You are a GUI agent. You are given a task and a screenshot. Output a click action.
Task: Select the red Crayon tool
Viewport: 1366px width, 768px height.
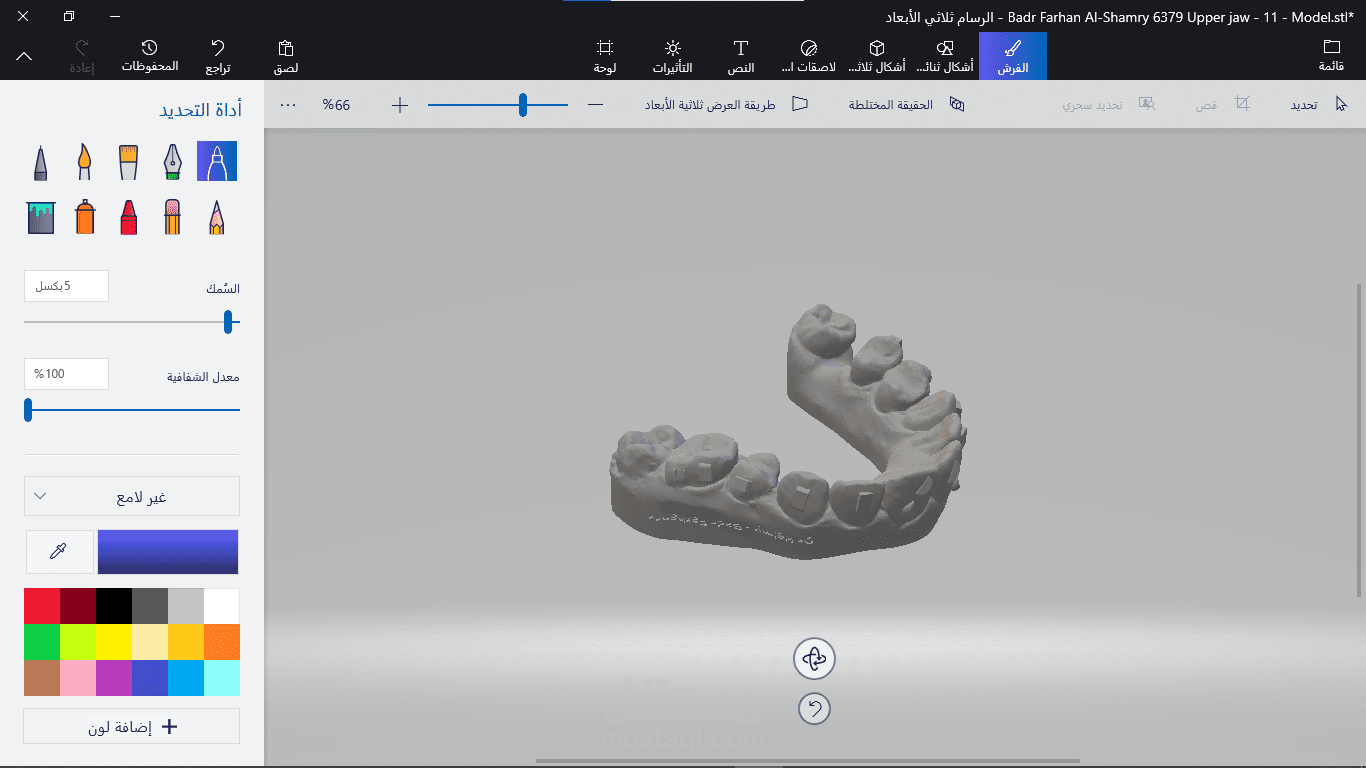pyautogui.click(x=128, y=216)
